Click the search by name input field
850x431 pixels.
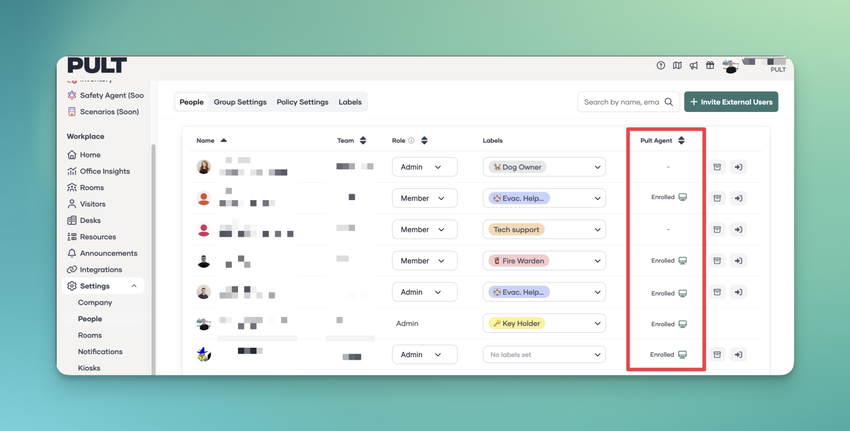620,102
